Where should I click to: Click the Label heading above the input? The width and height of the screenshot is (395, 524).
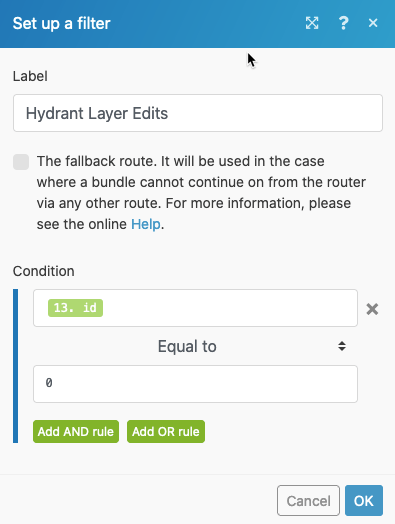coord(30,76)
